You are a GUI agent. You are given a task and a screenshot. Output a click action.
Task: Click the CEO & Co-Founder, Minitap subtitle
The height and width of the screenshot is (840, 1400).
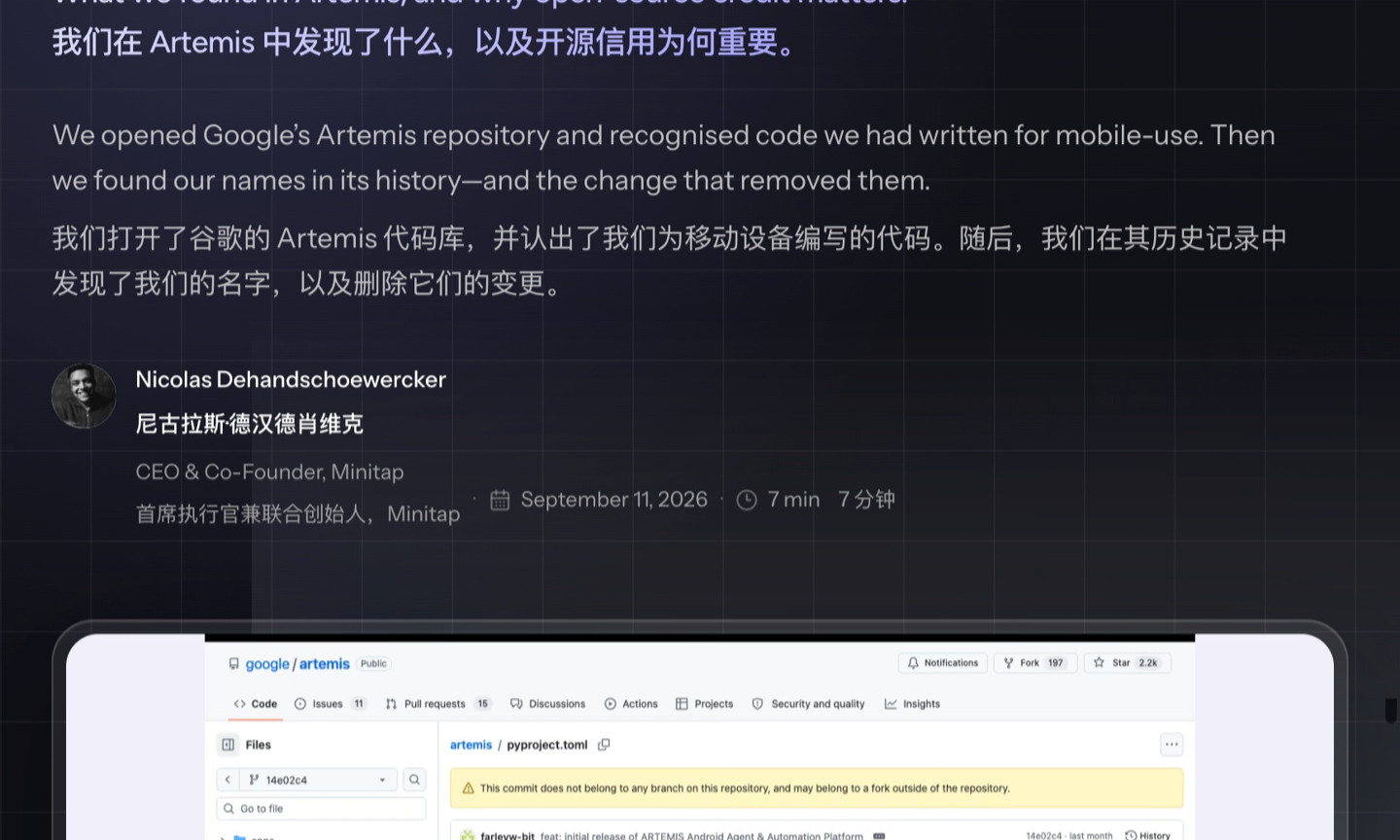coord(269,472)
